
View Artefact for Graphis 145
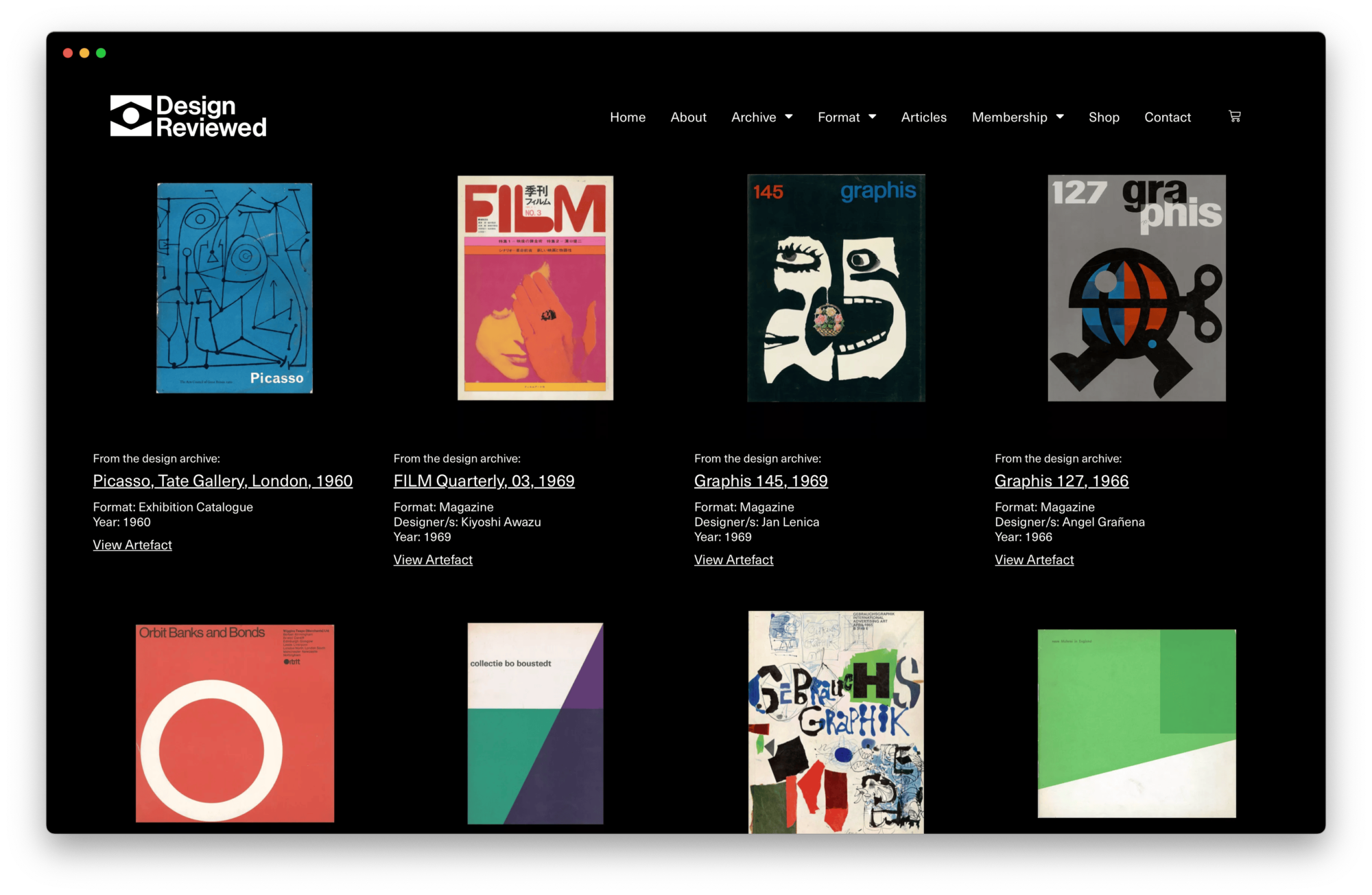click(733, 560)
